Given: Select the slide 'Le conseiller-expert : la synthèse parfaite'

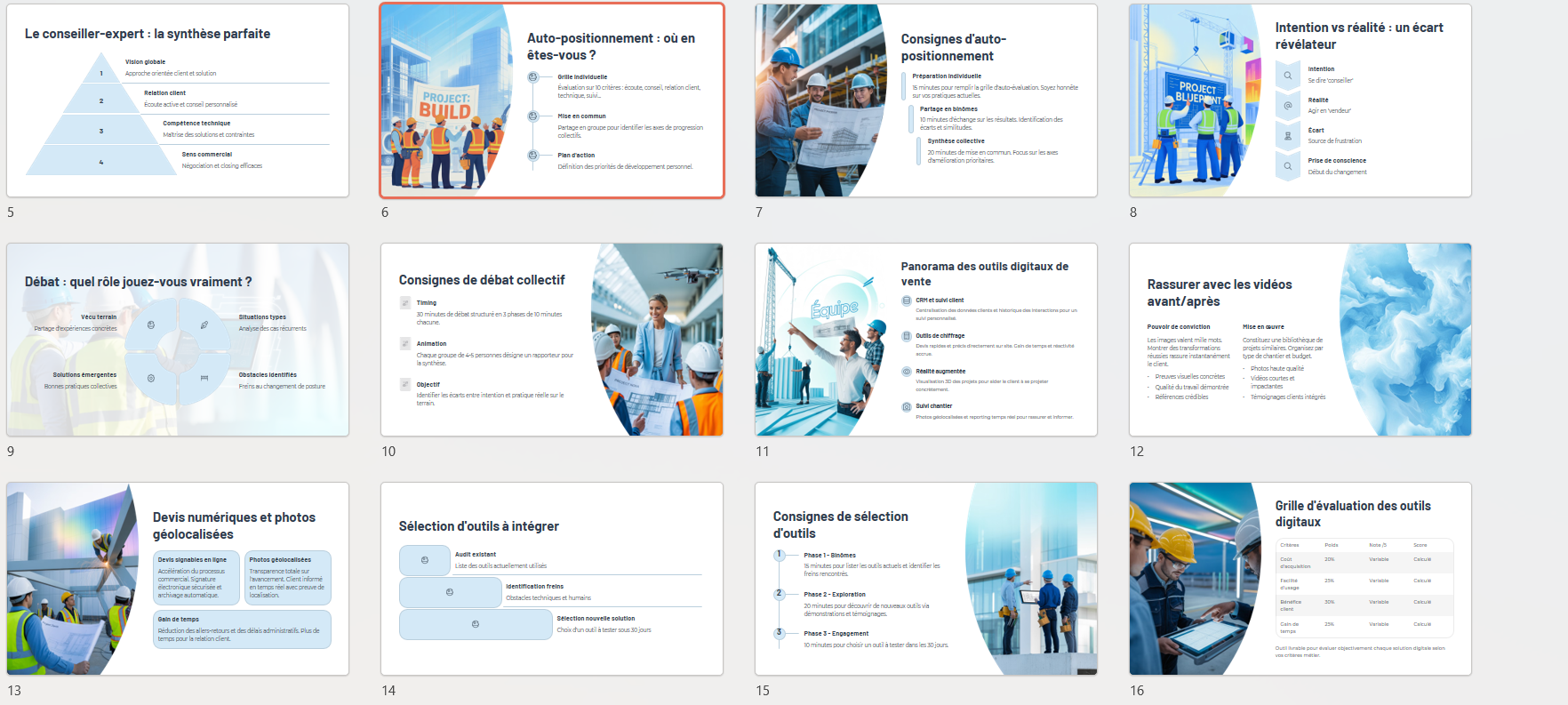Looking at the screenshot, I should 178,100.
